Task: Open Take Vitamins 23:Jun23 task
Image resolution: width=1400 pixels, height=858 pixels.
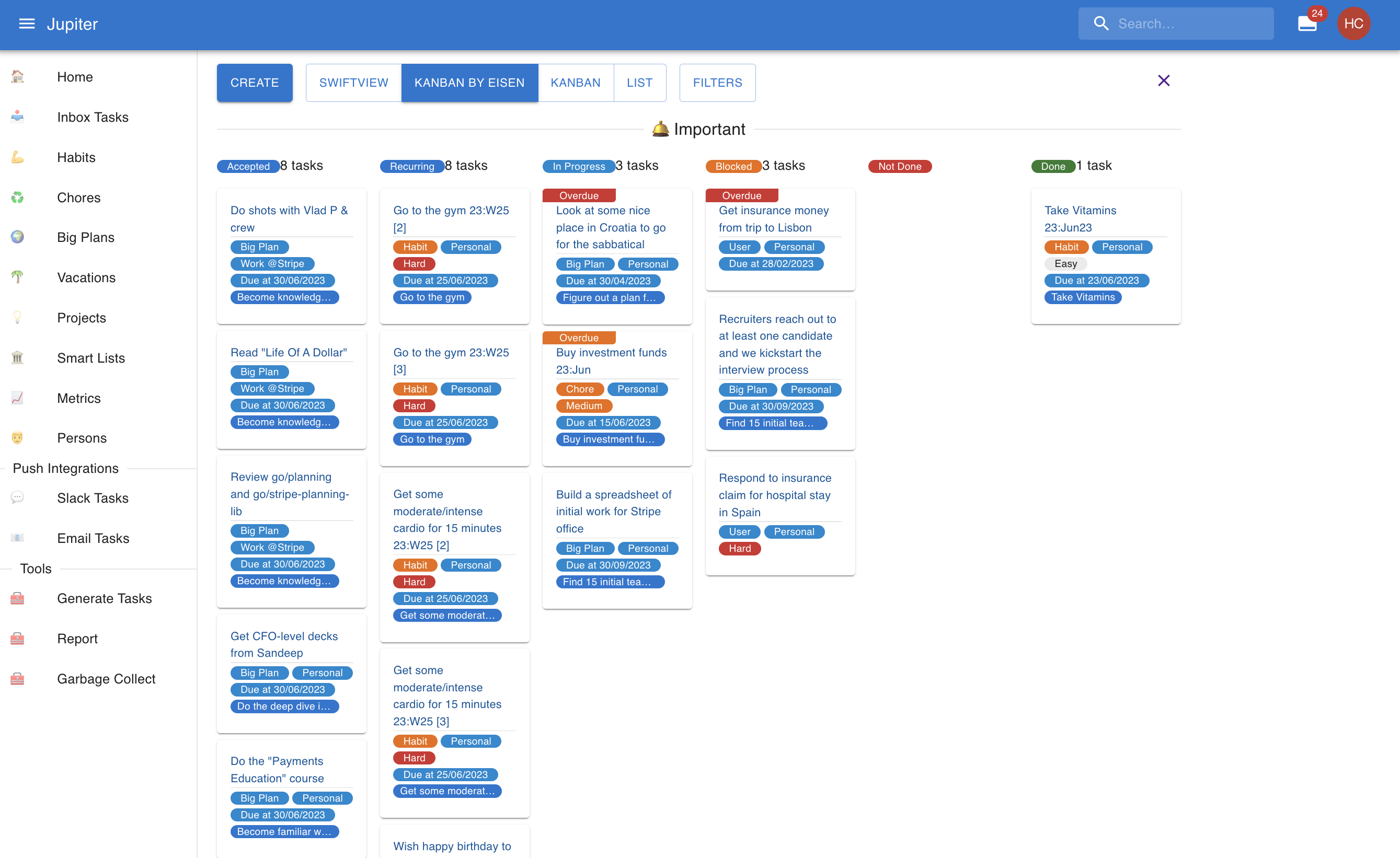Action: click(1080, 218)
